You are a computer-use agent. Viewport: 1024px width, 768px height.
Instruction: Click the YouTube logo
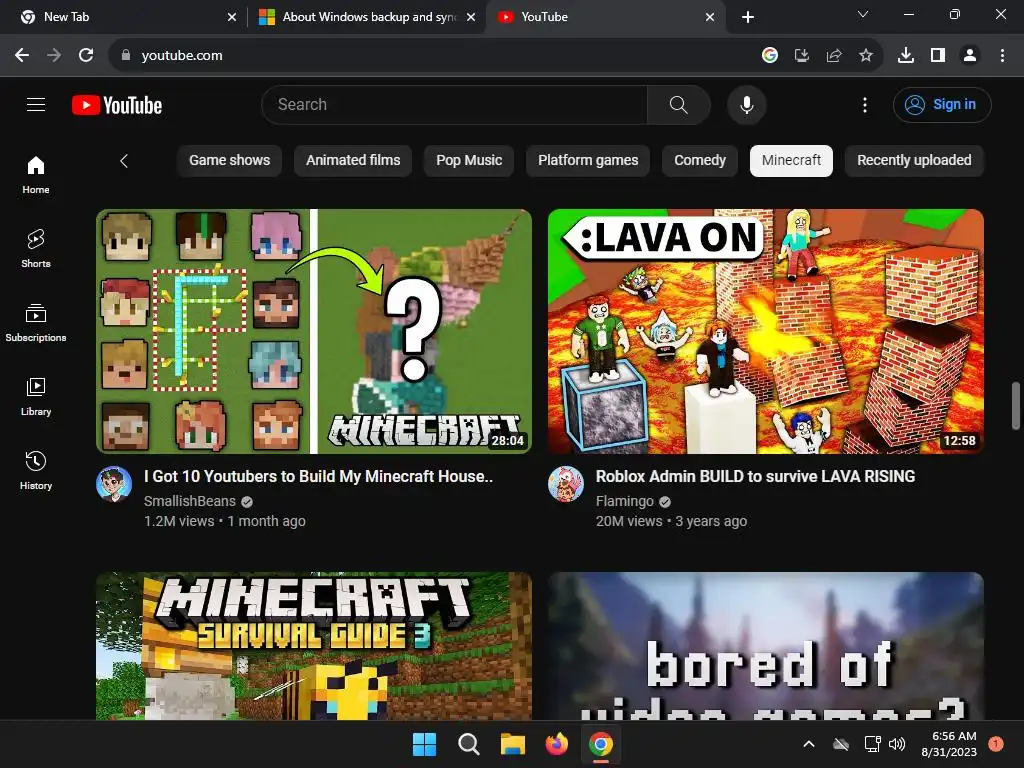click(x=117, y=104)
